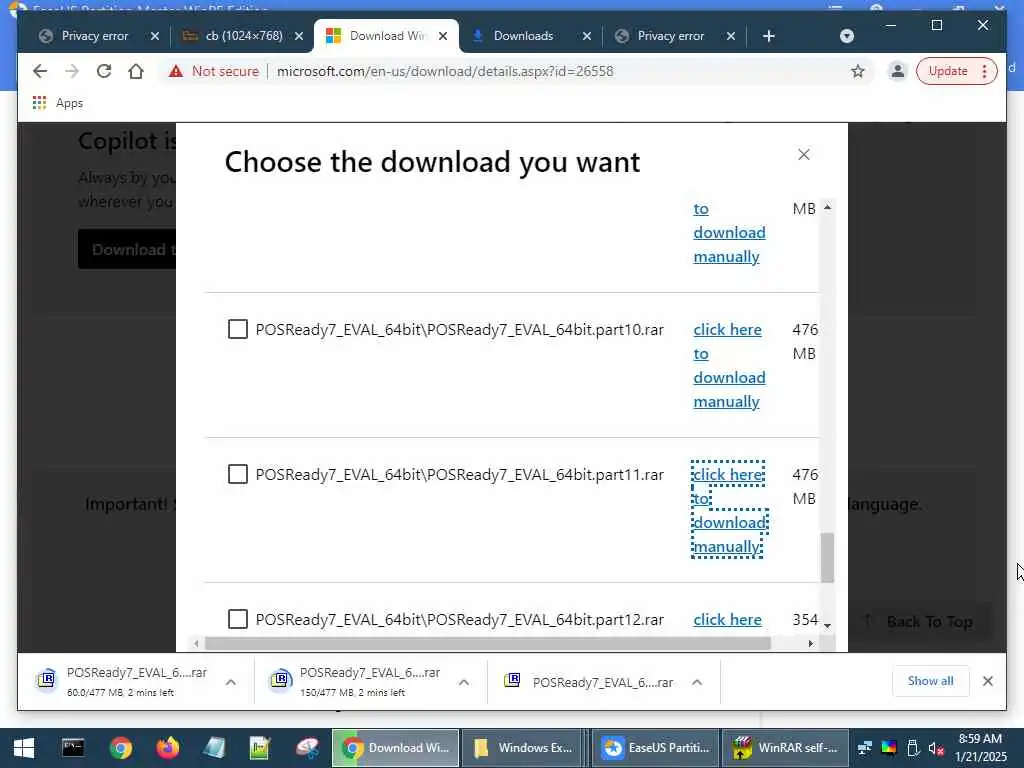Check the part10.rar checkbox
This screenshot has height=768, width=1024.
tap(238, 329)
